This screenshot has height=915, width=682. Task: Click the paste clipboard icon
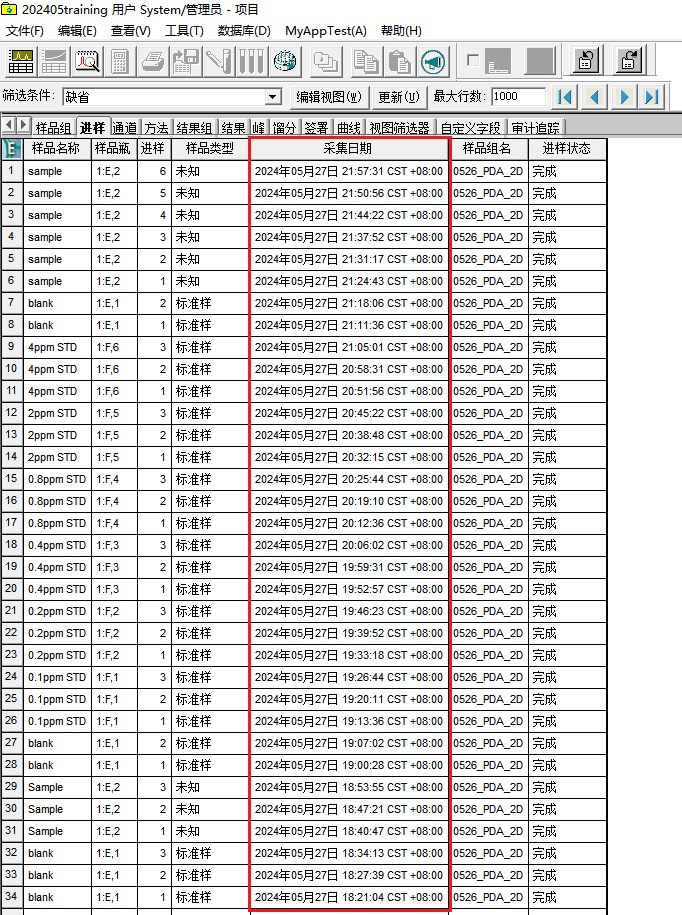[400, 61]
